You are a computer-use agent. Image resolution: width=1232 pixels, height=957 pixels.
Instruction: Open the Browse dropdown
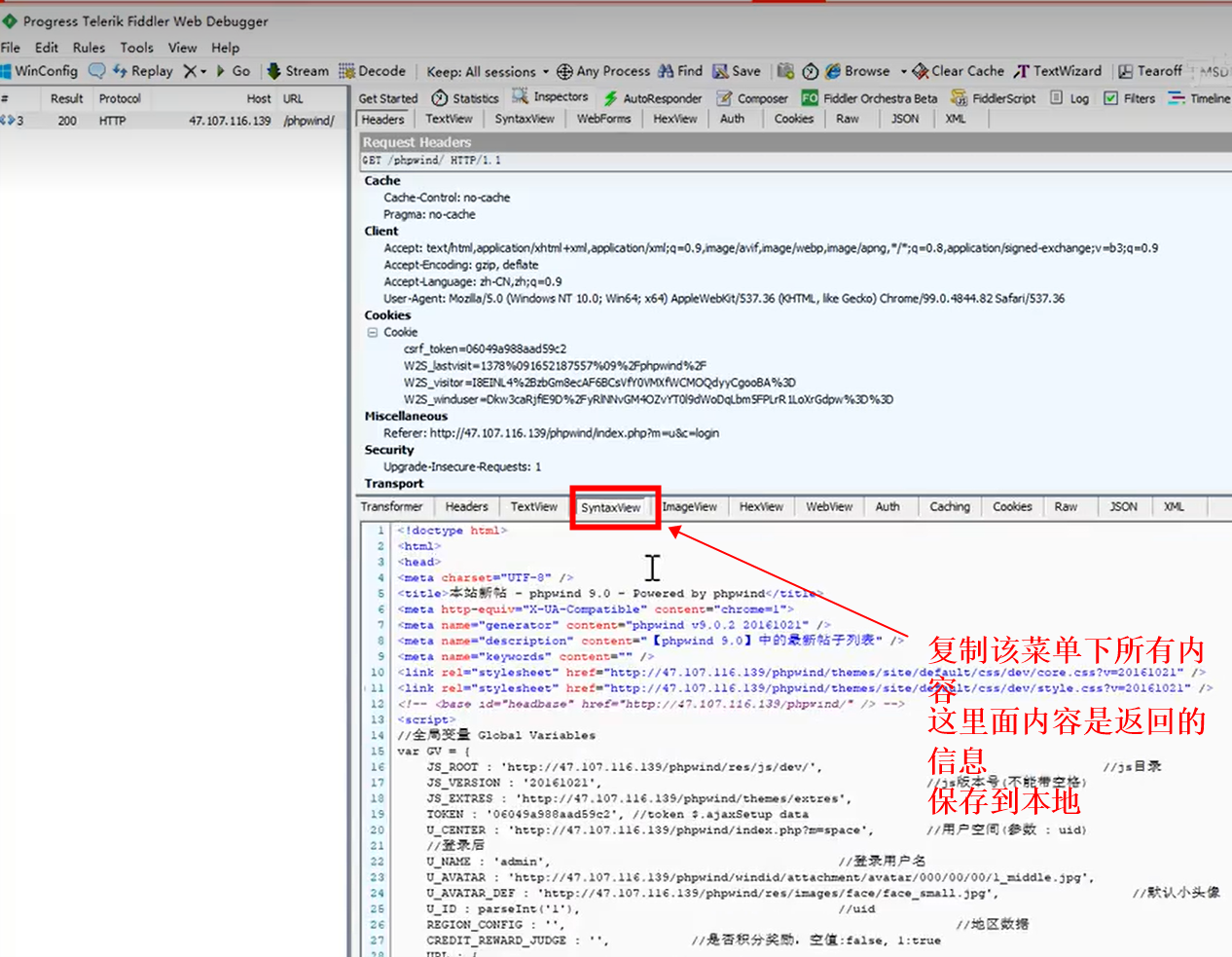point(866,71)
